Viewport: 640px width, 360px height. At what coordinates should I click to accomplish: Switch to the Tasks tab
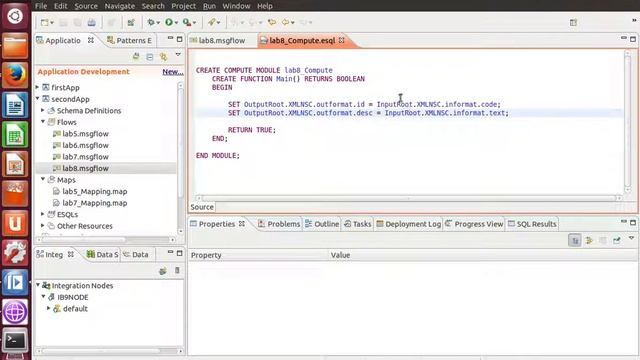[358, 224]
